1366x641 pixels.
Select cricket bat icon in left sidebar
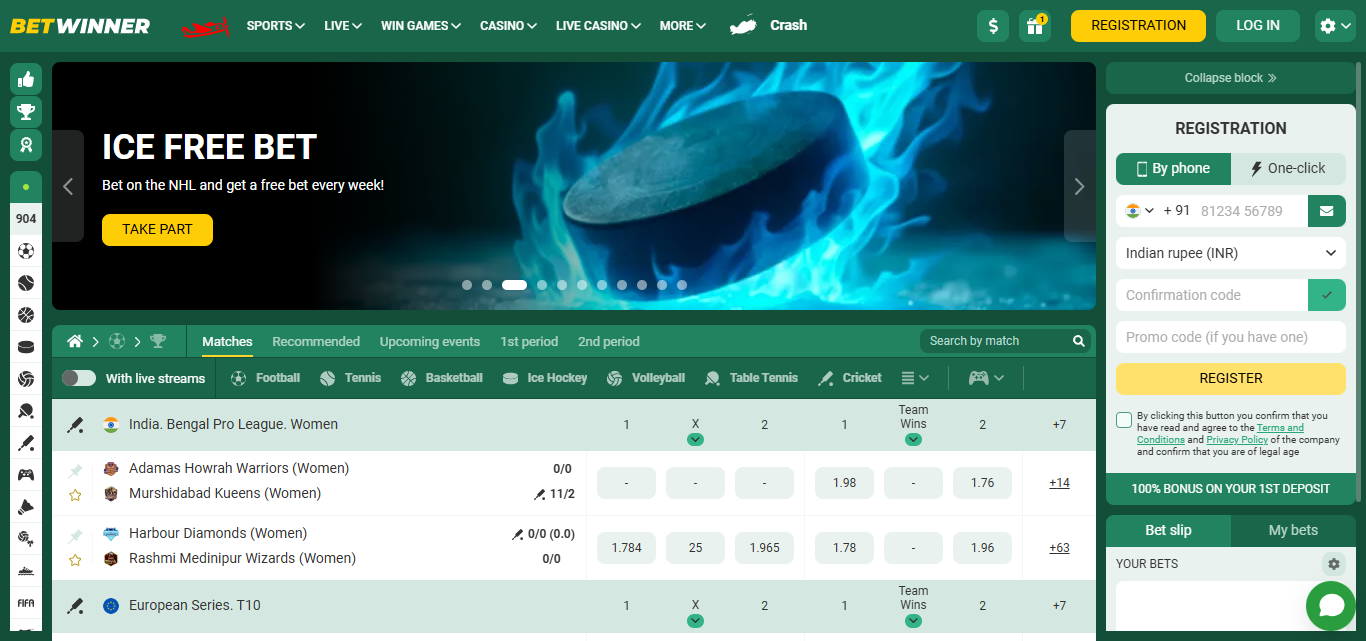26,442
